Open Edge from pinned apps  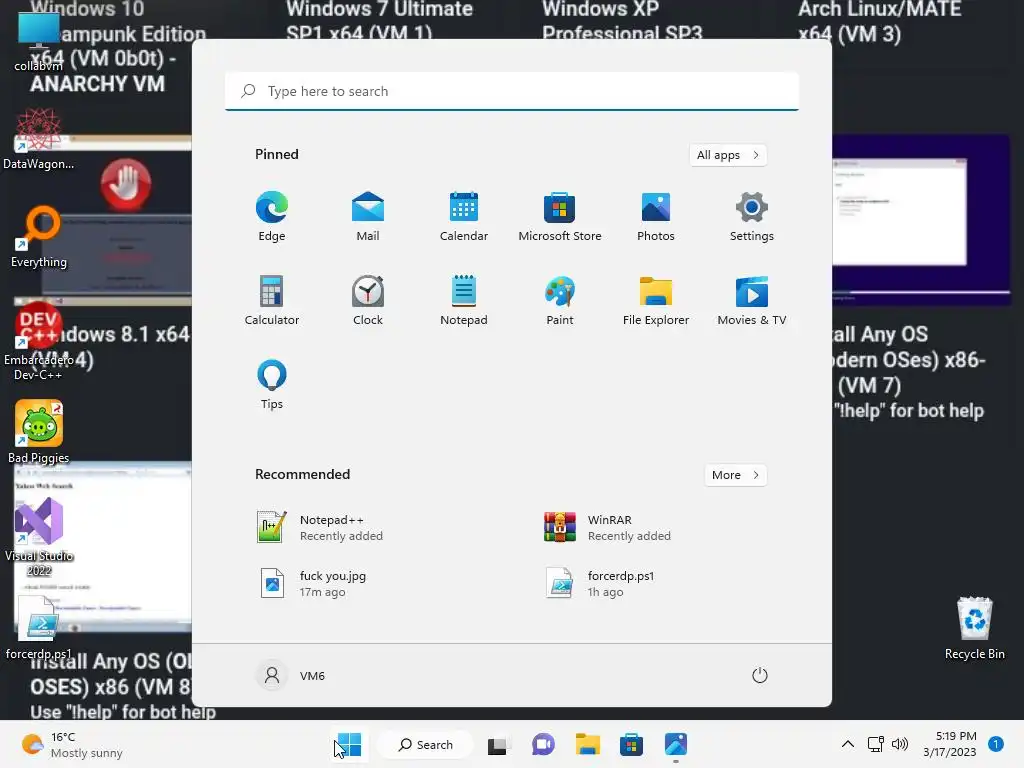tap(272, 216)
